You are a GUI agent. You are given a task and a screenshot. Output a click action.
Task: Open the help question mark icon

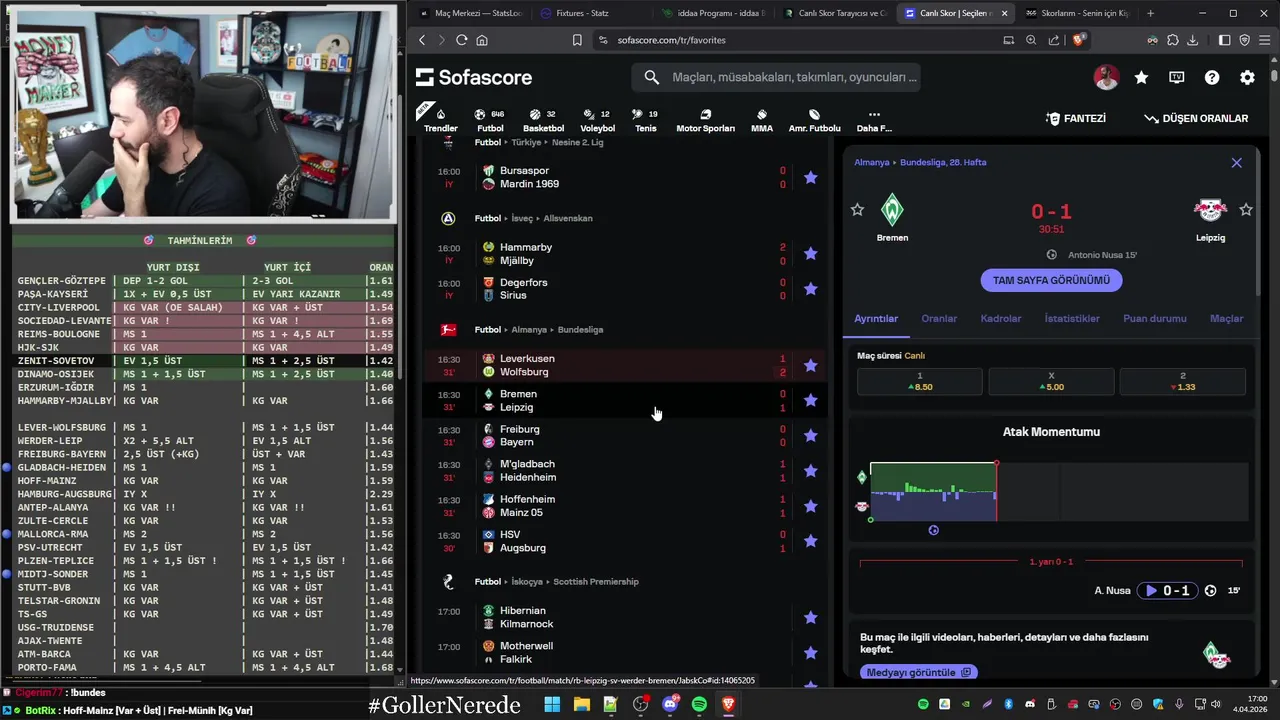(1212, 77)
